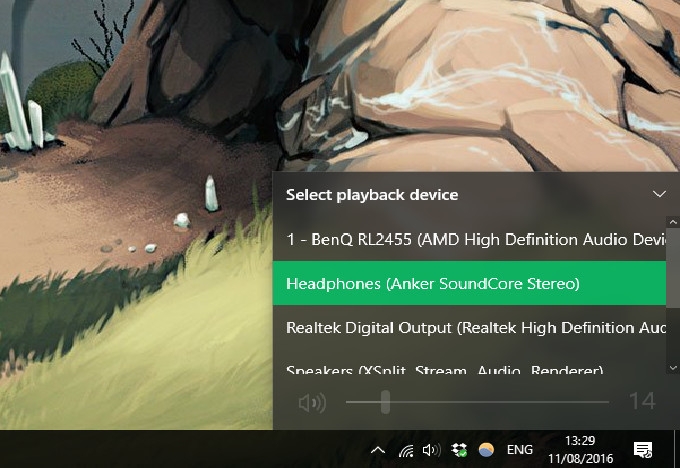The width and height of the screenshot is (680, 468).
Task: Switch ENG input language indicator
Action: click(x=520, y=450)
